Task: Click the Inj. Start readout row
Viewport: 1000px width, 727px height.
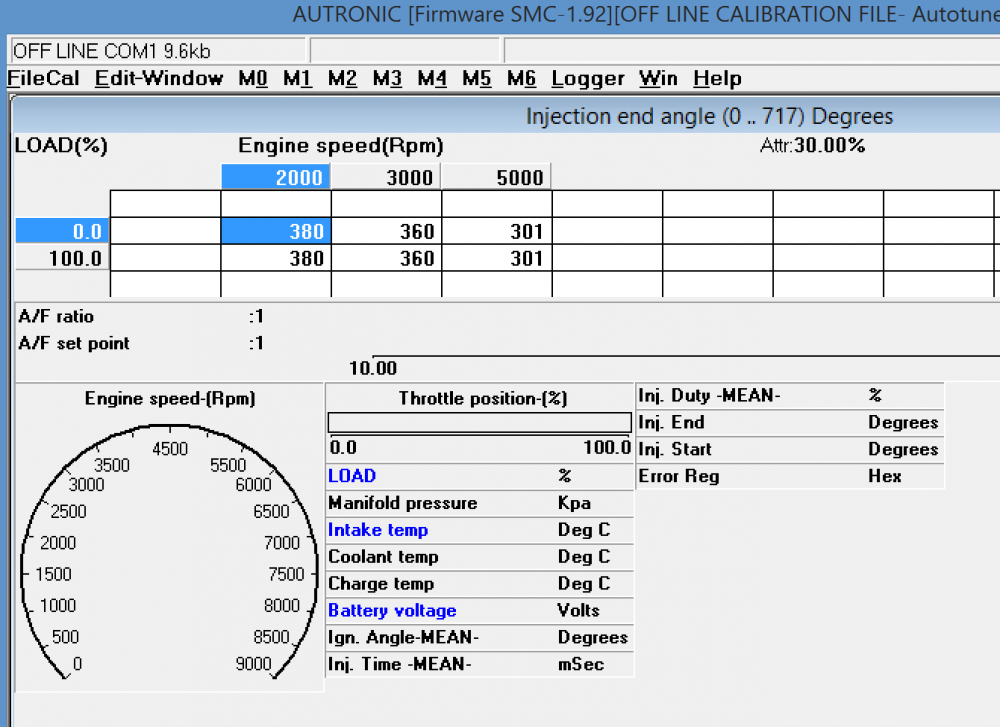Action: pyautogui.click(x=790, y=449)
